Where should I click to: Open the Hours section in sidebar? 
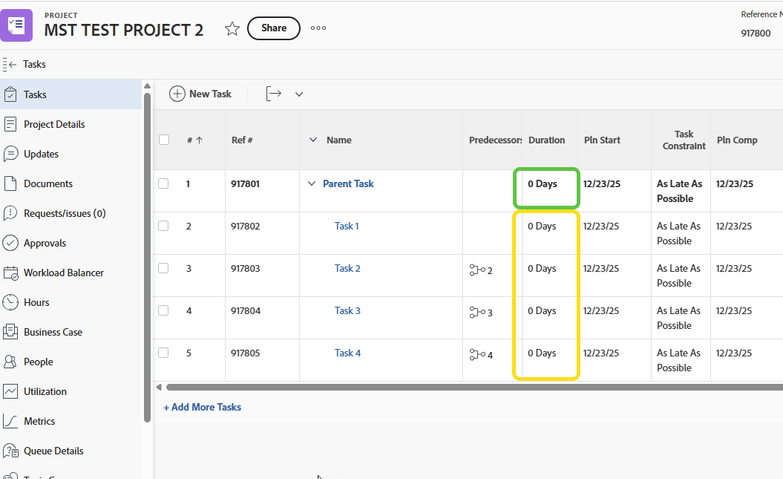[x=36, y=302]
